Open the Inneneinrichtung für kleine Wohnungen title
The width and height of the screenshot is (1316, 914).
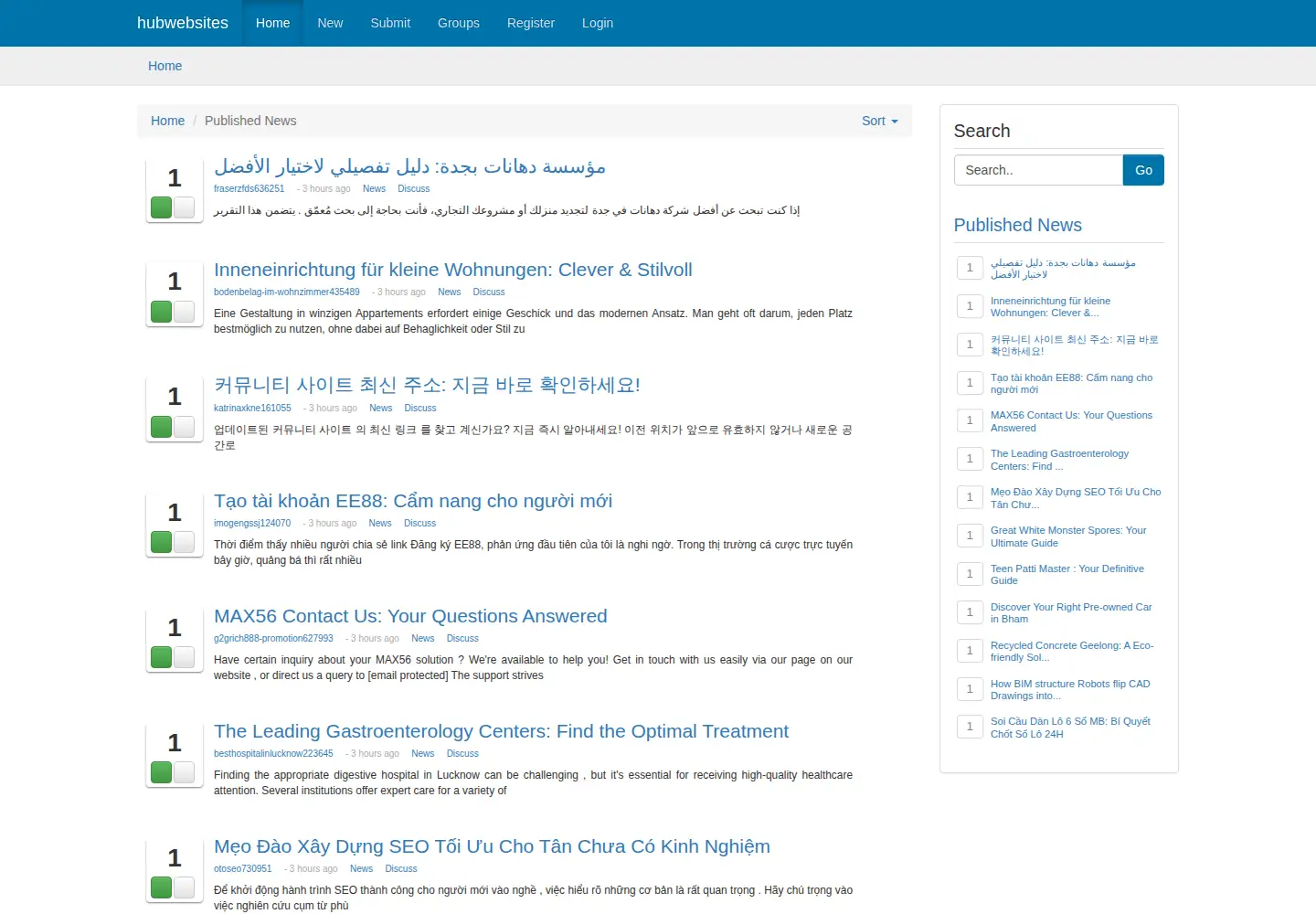point(453,270)
